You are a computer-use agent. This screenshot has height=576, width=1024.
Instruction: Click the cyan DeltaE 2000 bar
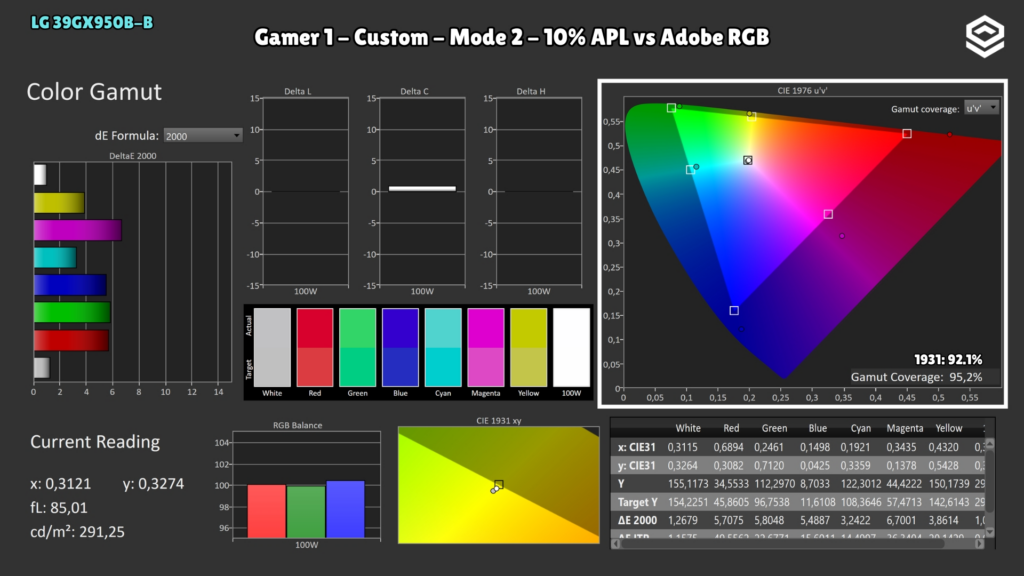[x=56, y=257]
